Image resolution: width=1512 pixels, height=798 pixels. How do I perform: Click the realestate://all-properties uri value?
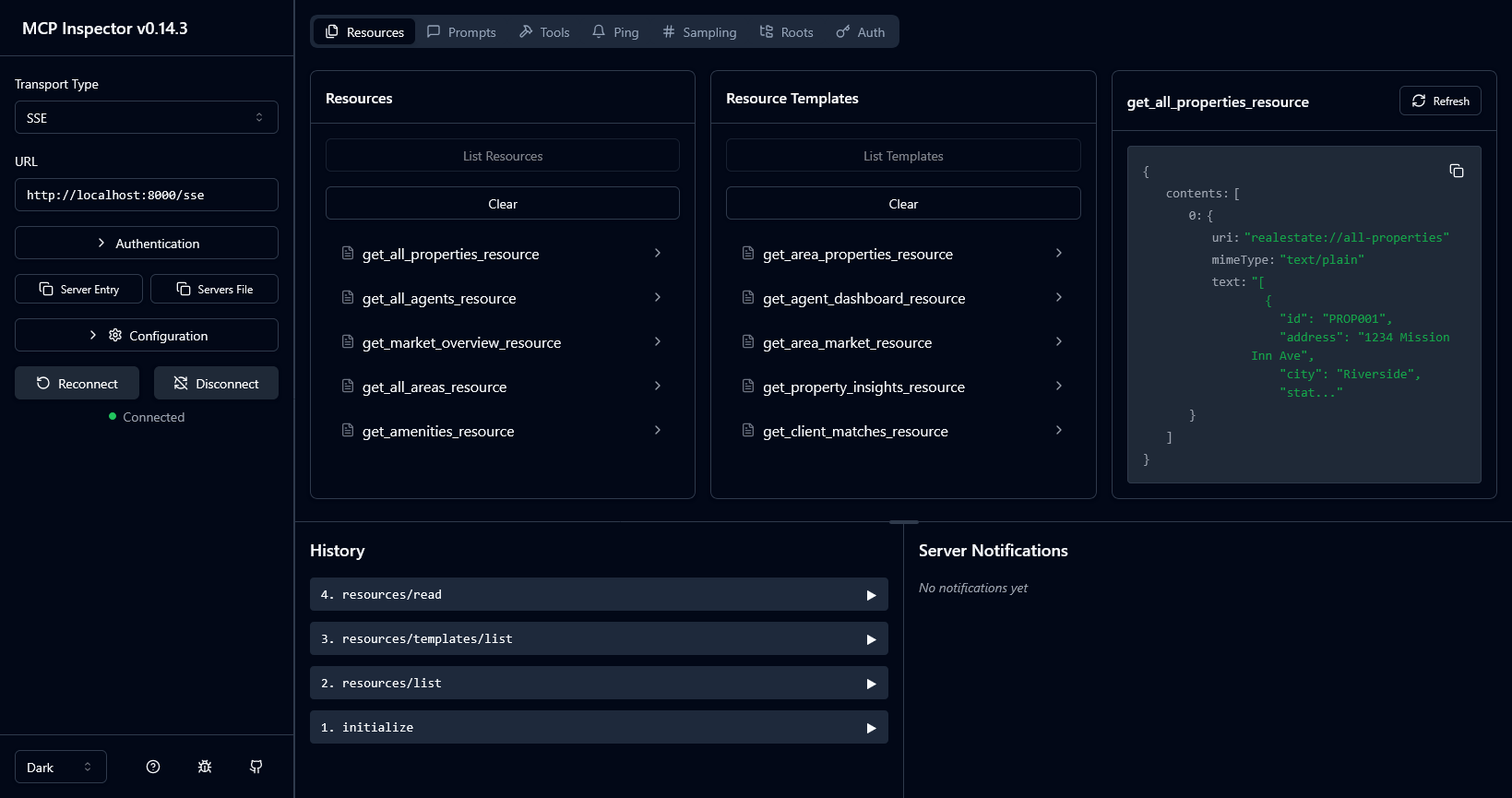click(x=1347, y=237)
